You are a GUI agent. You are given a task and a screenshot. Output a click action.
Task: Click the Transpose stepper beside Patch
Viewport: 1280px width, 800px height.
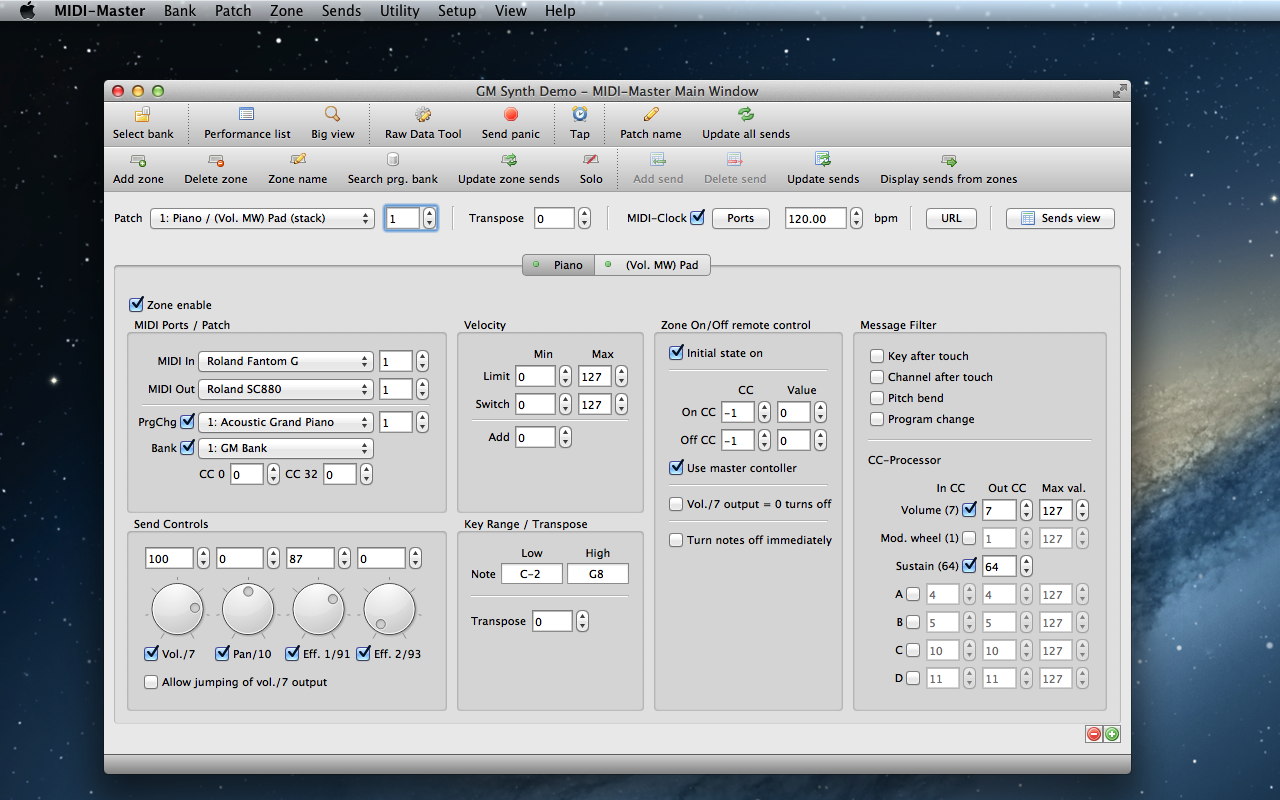tap(584, 218)
